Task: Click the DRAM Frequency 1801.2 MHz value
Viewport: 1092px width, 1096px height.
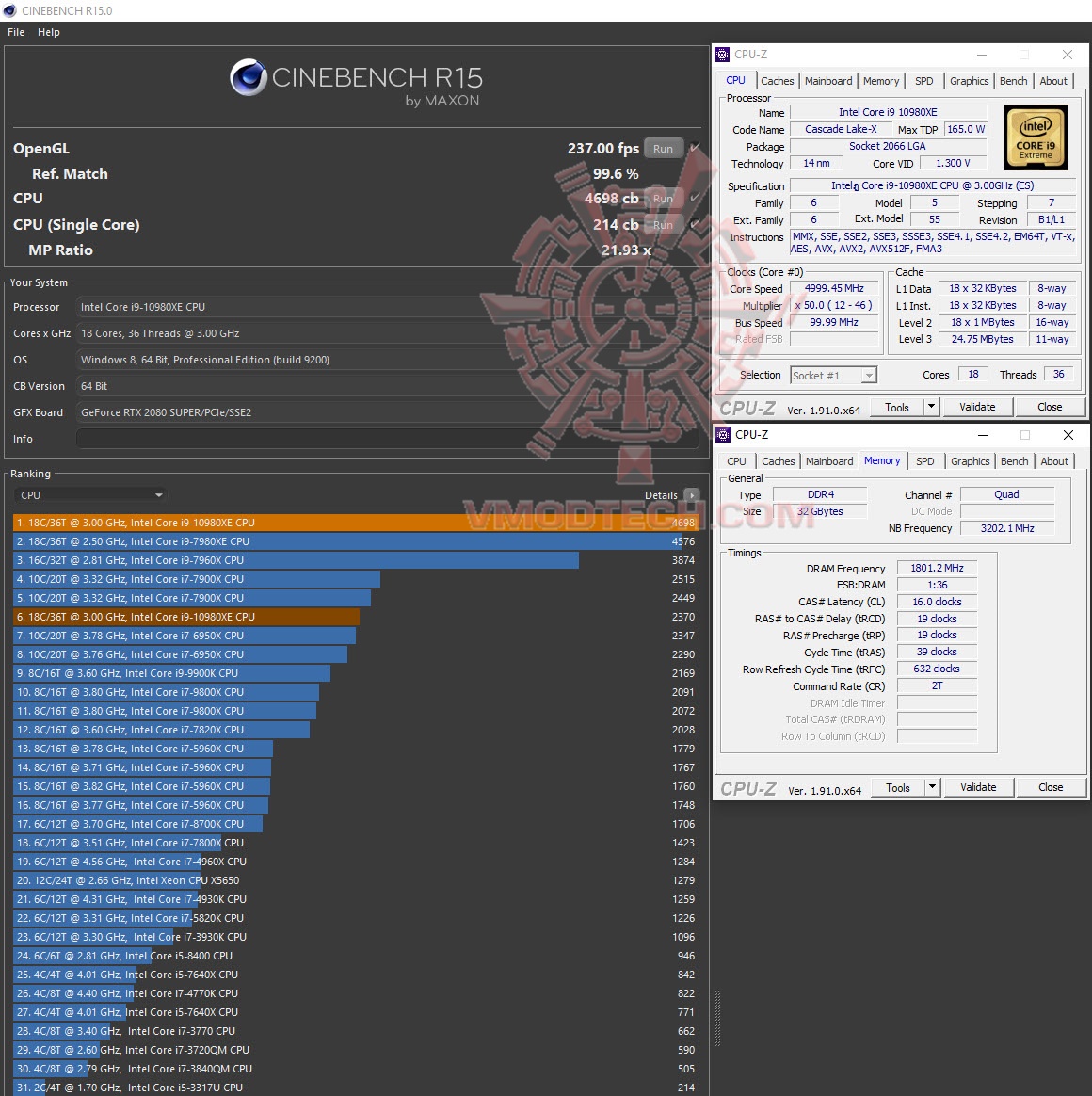Action: tap(937, 569)
